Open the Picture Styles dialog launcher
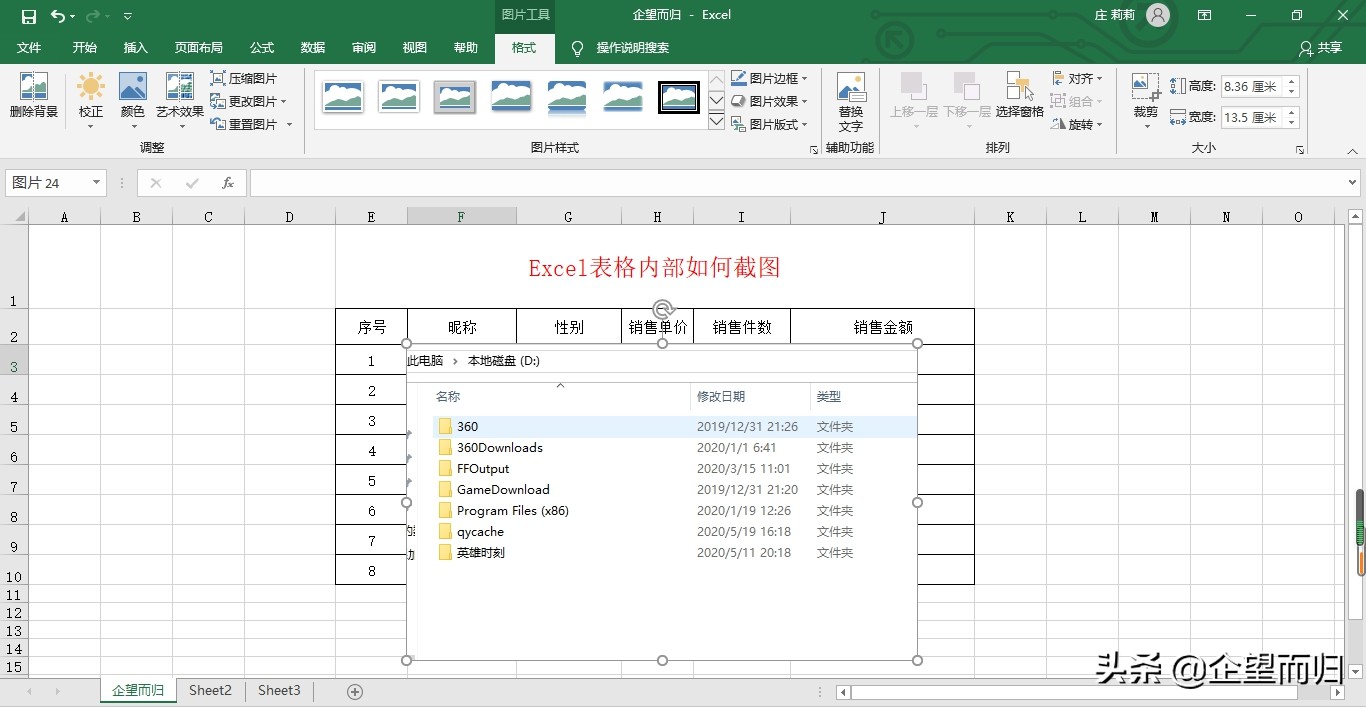The image size is (1366, 707). (x=813, y=149)
